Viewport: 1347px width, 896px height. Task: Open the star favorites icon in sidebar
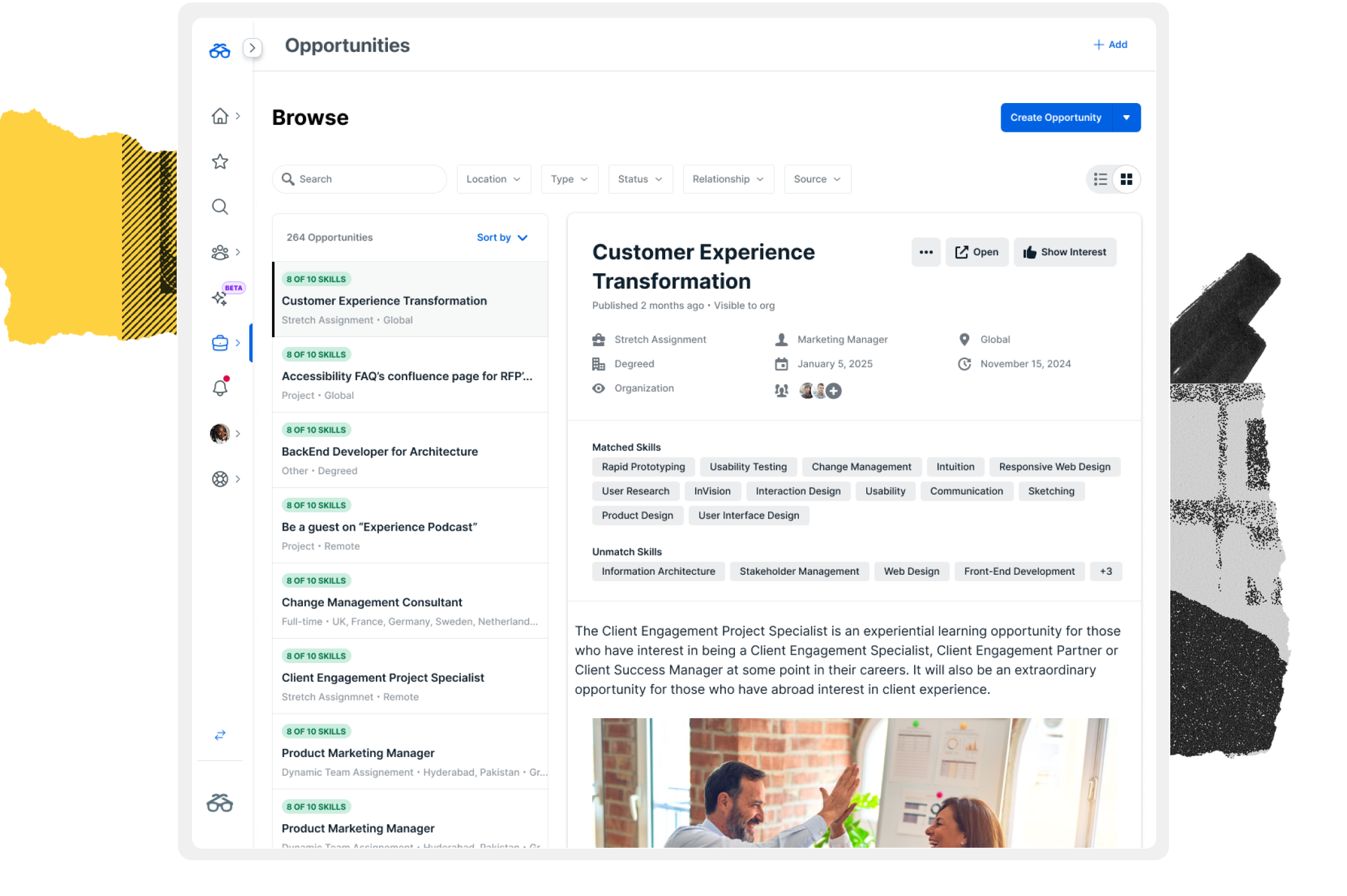pos(220,161)
